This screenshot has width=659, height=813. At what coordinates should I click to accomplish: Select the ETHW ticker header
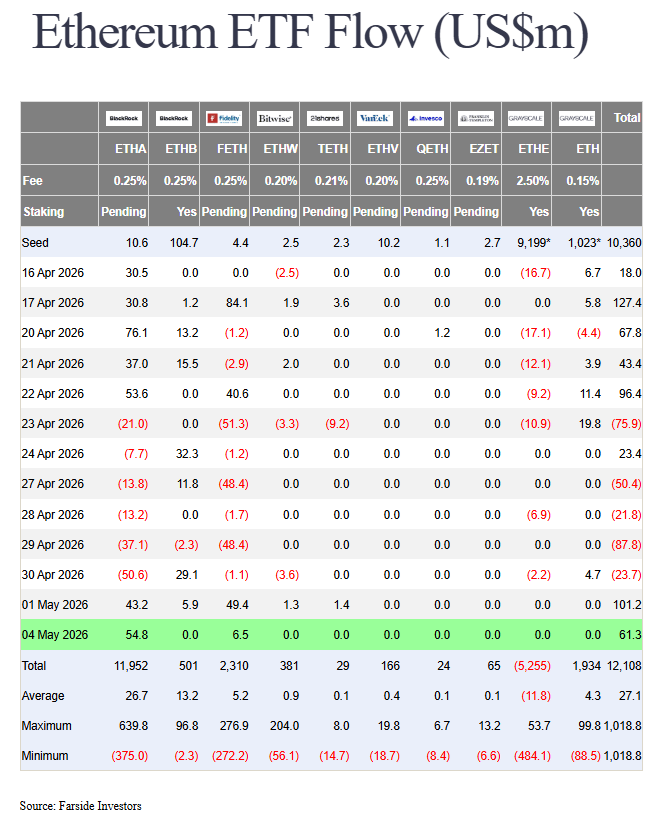tap(281, 149)
